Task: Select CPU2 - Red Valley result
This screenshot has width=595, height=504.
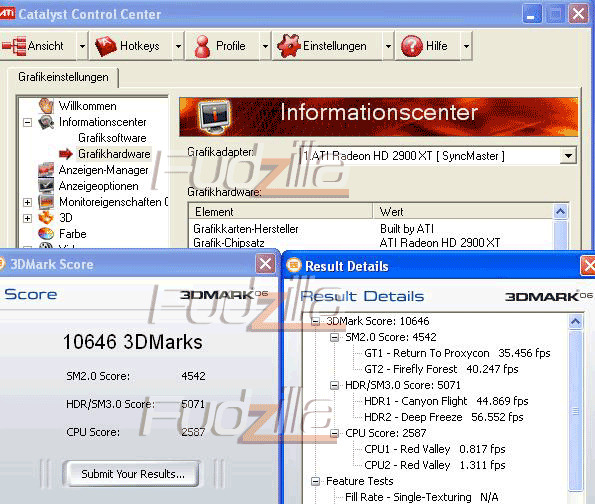Action: click(435, 465)
